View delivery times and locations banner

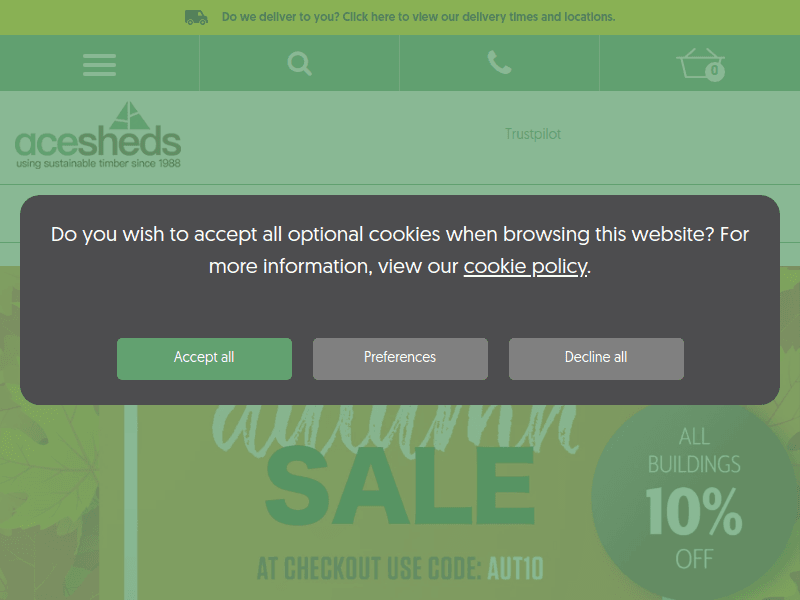(x=418, y=17)
